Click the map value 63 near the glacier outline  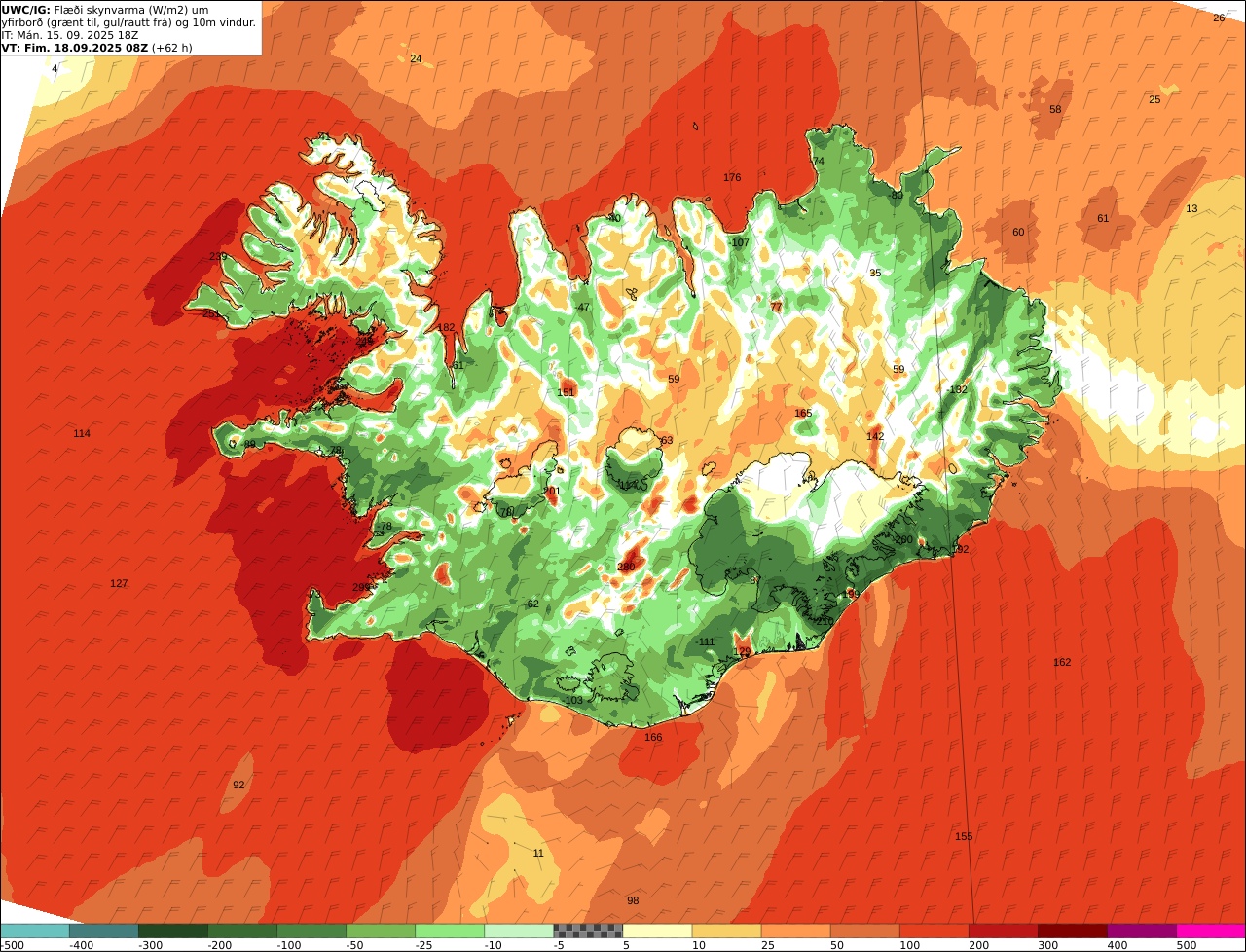pyautogui.click(x=667, y=440)
